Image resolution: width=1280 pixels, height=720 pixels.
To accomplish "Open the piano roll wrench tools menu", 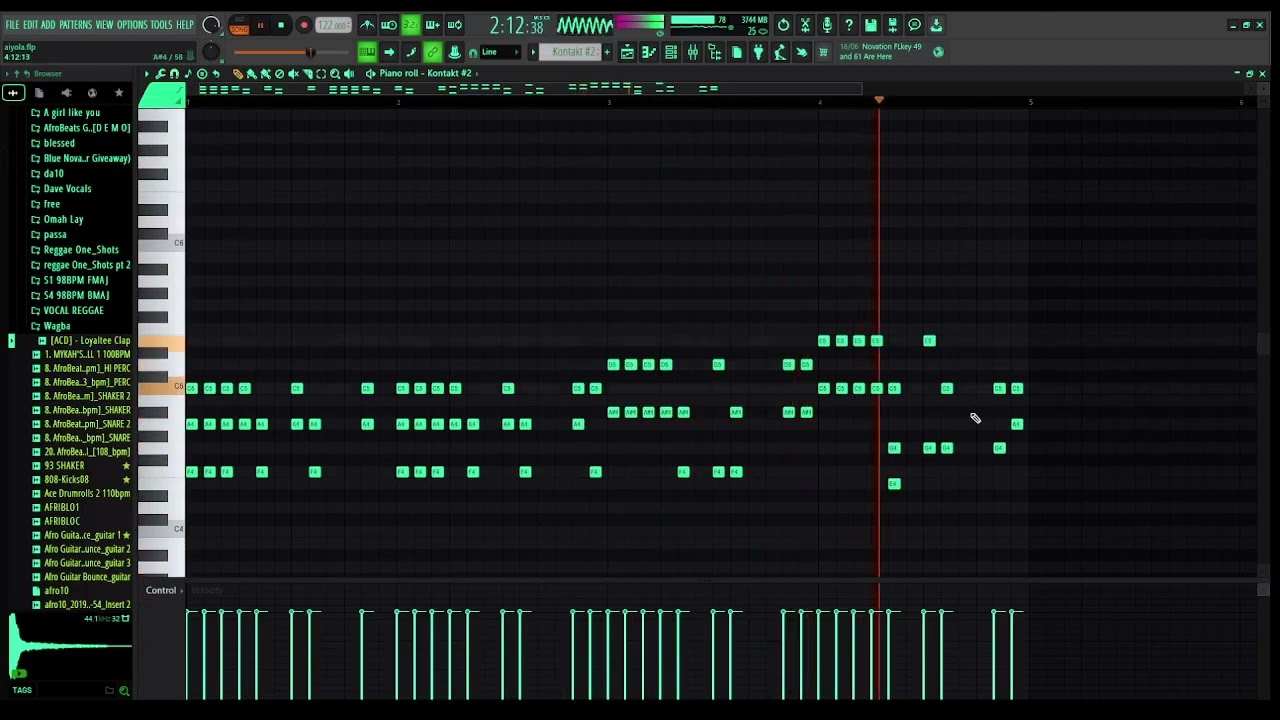I will [x=160, y=74].
